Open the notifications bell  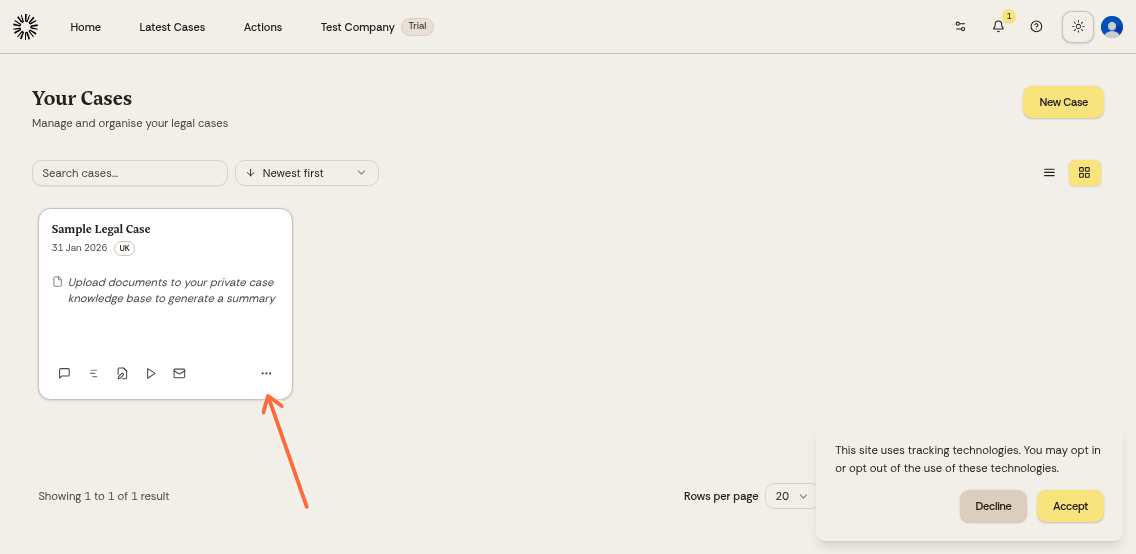pyautogui.click(x=998, y=27)
